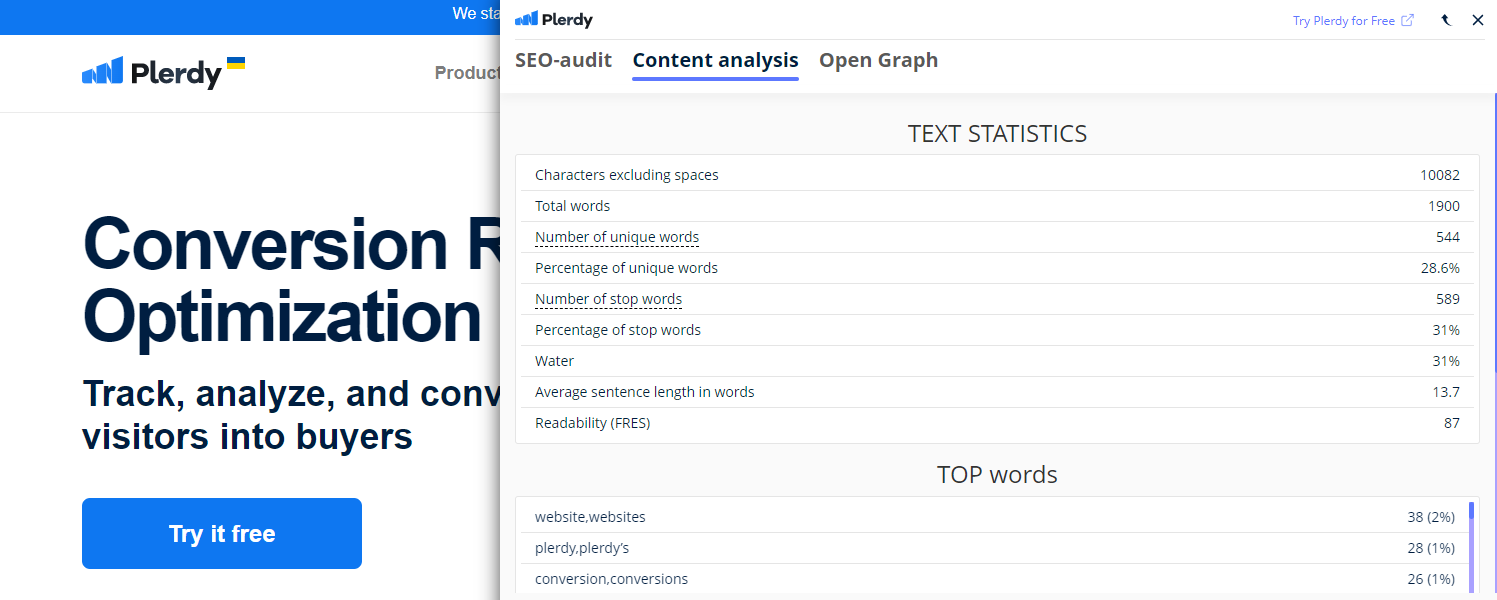Image resolution: width=1497 pixels, height=600 pixels.
Task: Click the Average sentence length in words row
Action: click(x=997, y=392)
